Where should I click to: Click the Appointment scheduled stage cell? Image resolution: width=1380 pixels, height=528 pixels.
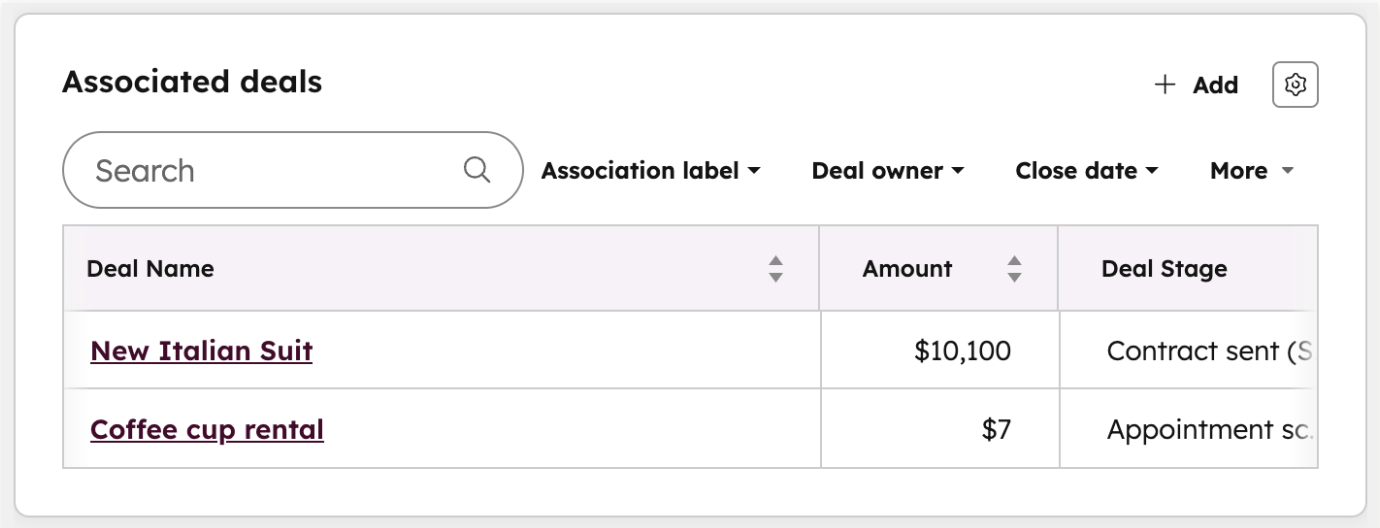coord(1188,429)
